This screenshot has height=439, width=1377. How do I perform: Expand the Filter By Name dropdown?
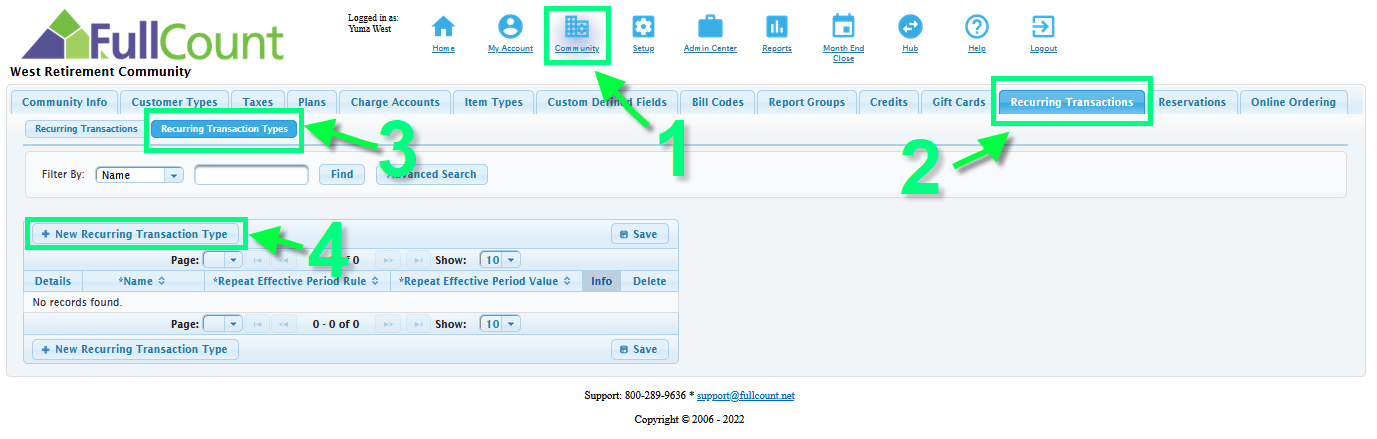coord(173,175)
